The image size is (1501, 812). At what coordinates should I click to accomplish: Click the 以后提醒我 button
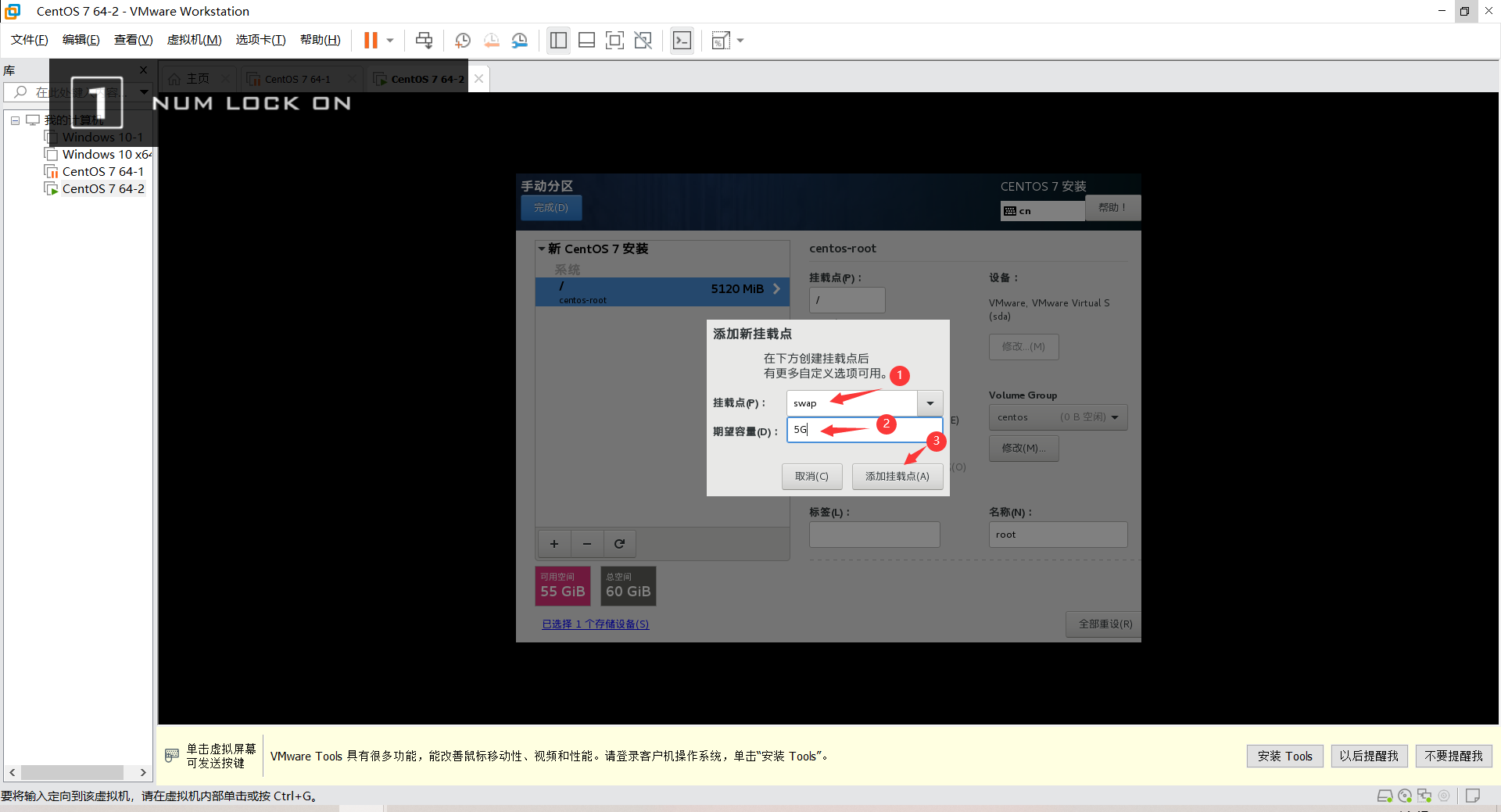(x=1369, y=757)
